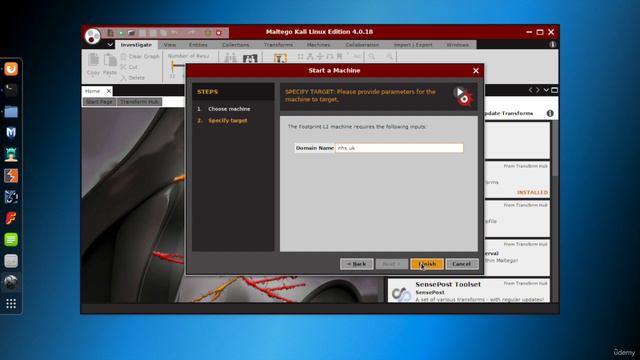Screen dimensions: 640x360
Task: Open the Machines ribbon tab
Action: 318,45
